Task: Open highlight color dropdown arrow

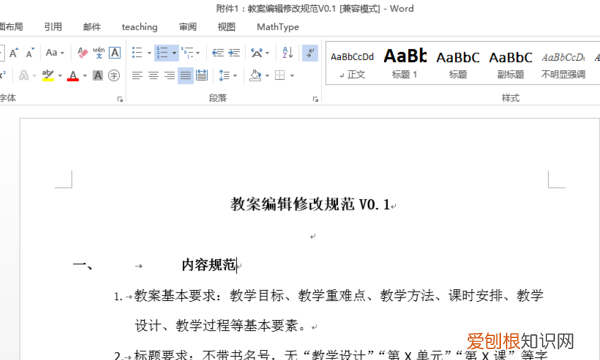Action: tap(60, 76)
